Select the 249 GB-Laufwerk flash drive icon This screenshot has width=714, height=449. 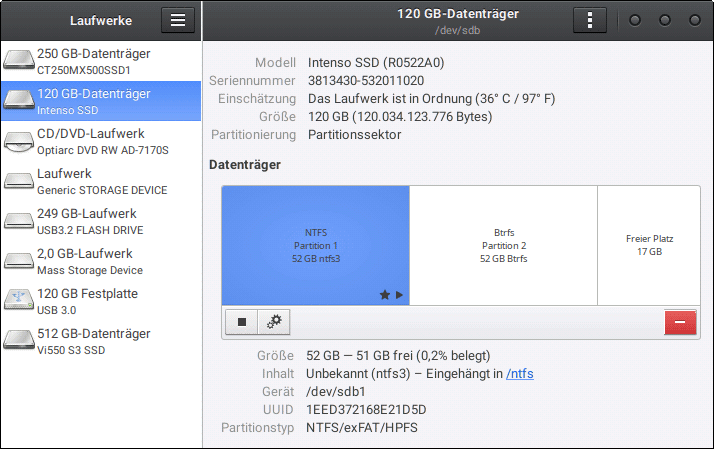point(19,221)
